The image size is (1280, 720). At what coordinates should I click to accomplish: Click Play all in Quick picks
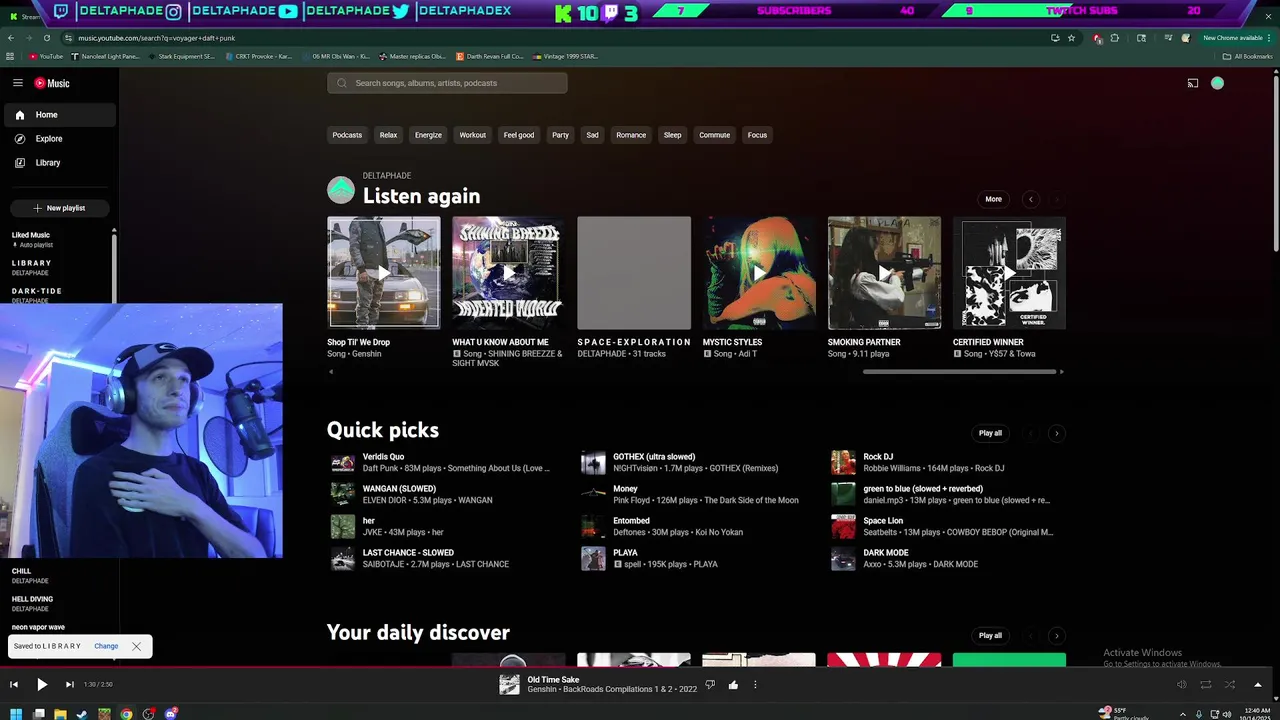tap(990, 433)
